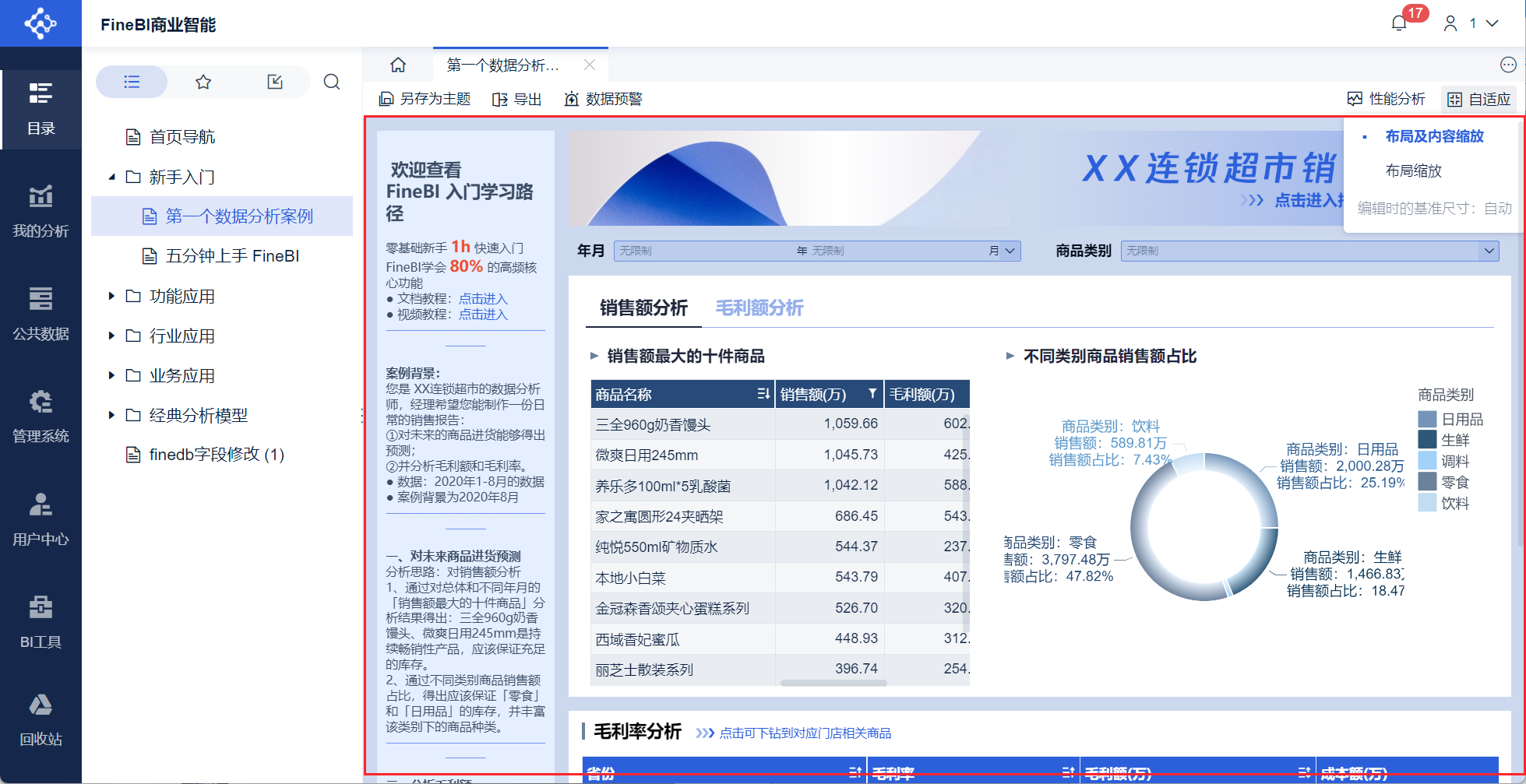Open the 回收站 recycle bin
Viewport: 1526px width, 784px height.
pos(41,720)
